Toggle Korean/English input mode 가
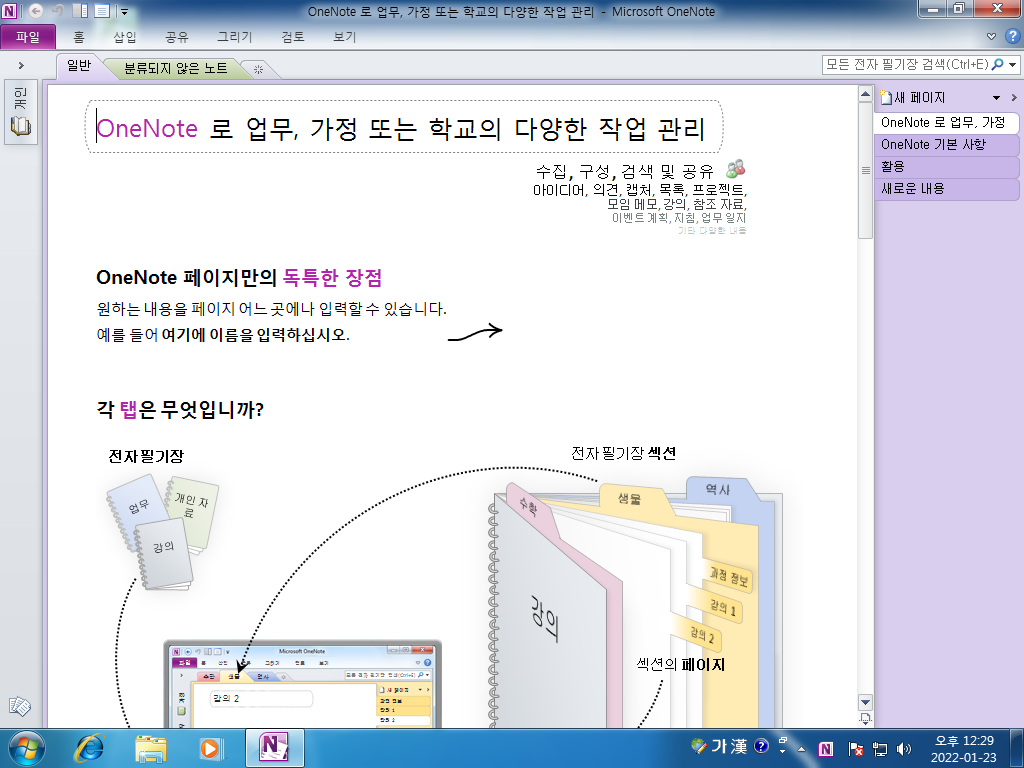 (x=719, y=746)
